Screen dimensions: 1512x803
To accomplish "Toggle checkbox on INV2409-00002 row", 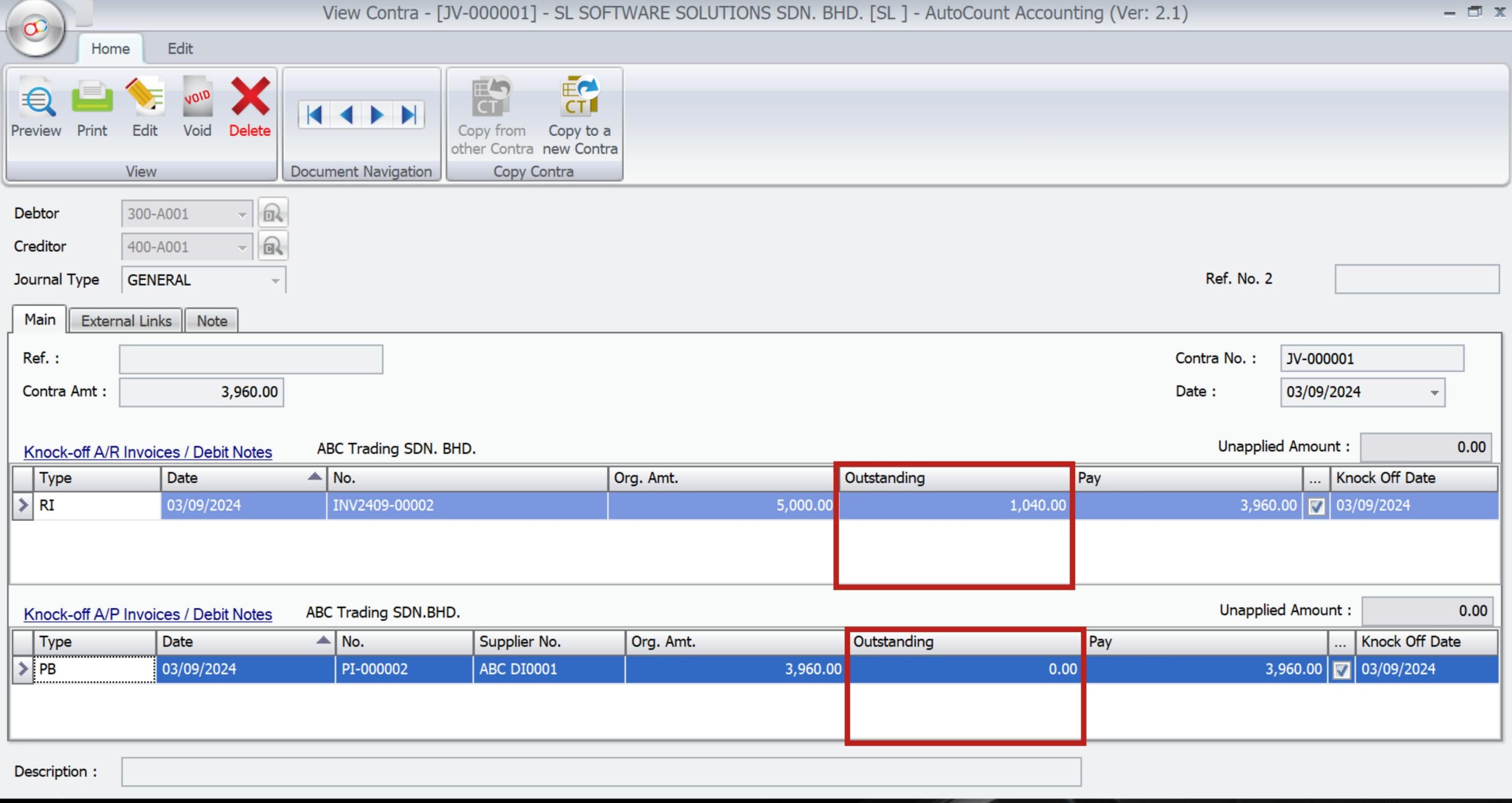I will [x=1317, y=507].
